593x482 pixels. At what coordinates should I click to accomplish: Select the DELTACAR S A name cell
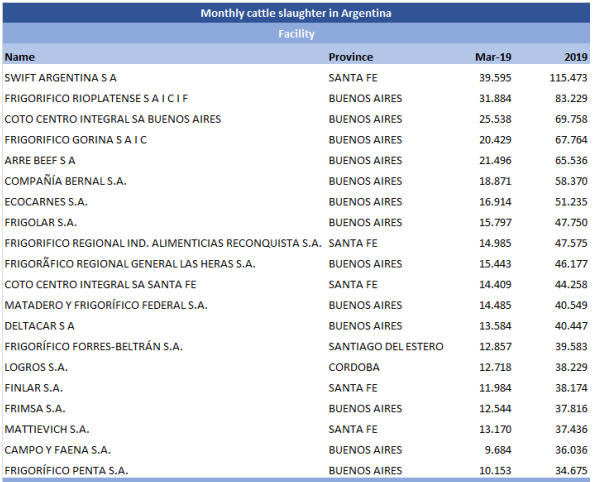[x=39, y=326]
